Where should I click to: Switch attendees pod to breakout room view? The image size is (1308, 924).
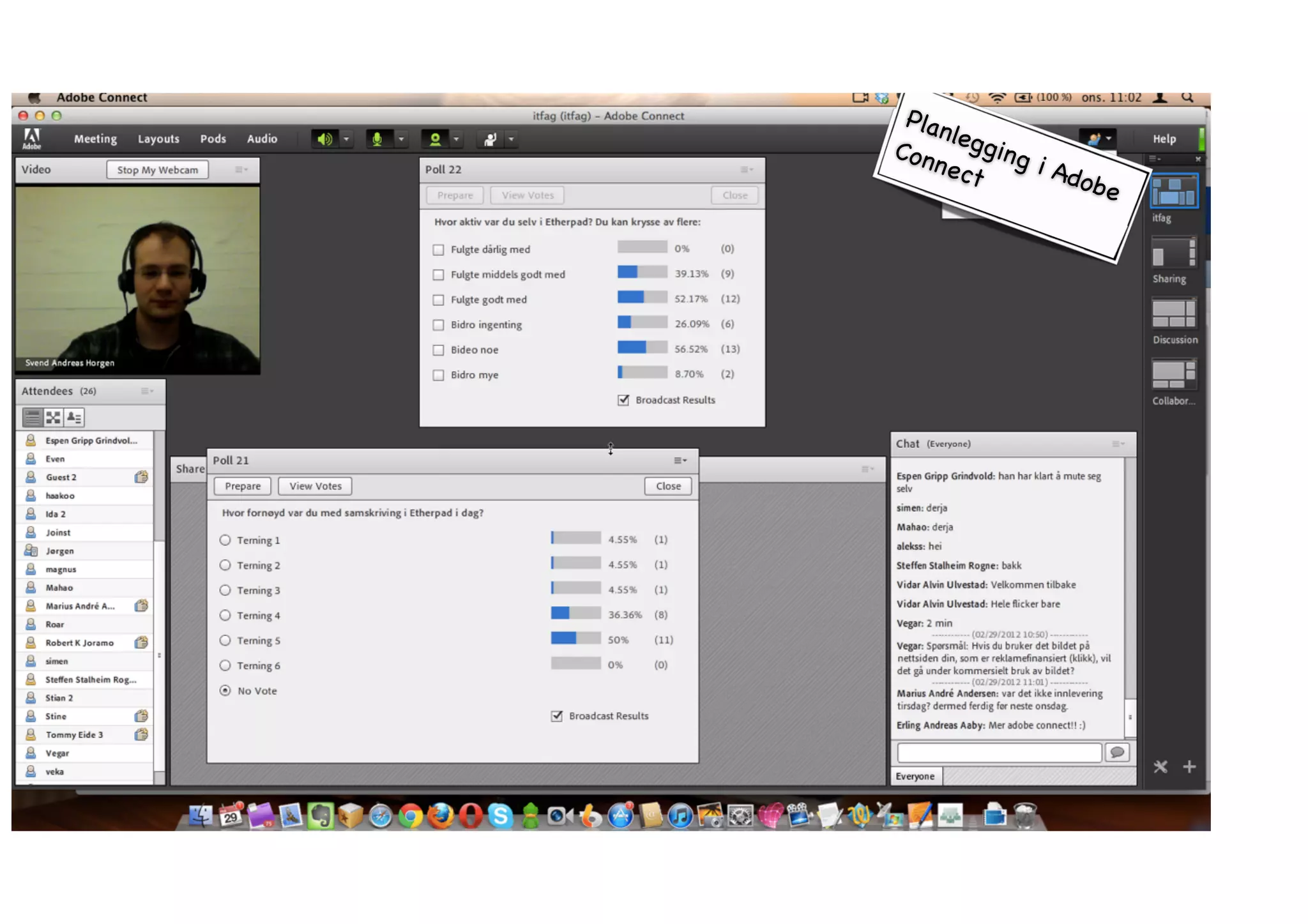click(x=53, y=418)
